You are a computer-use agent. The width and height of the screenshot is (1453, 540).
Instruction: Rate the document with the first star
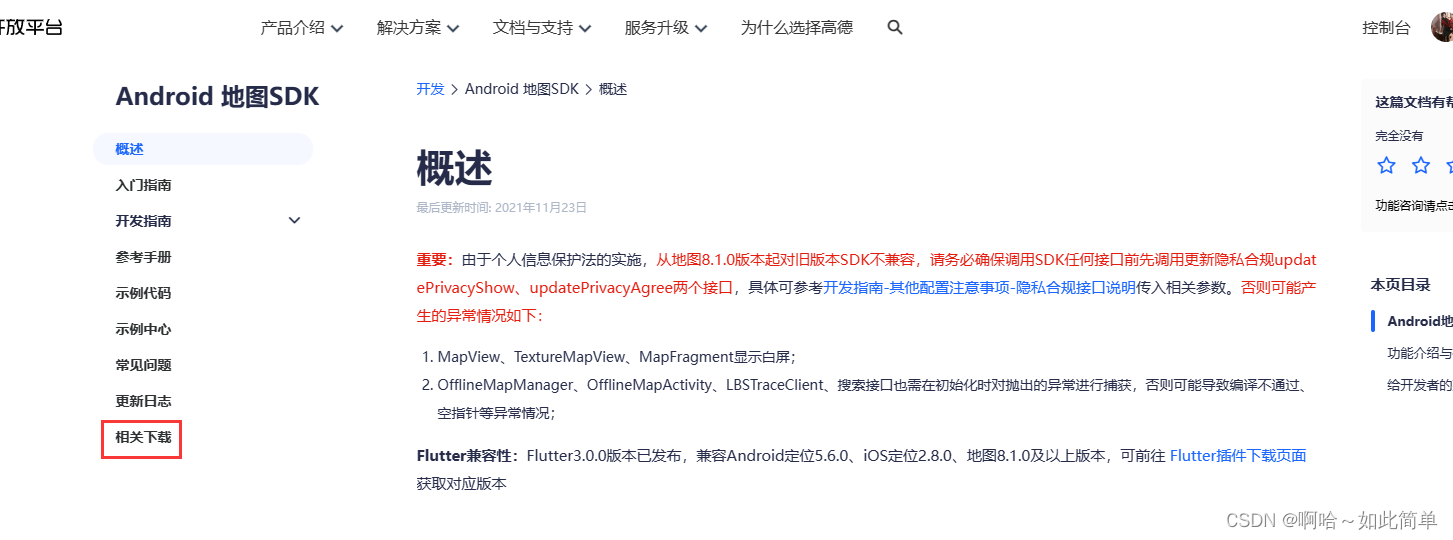coord(1386,166)
